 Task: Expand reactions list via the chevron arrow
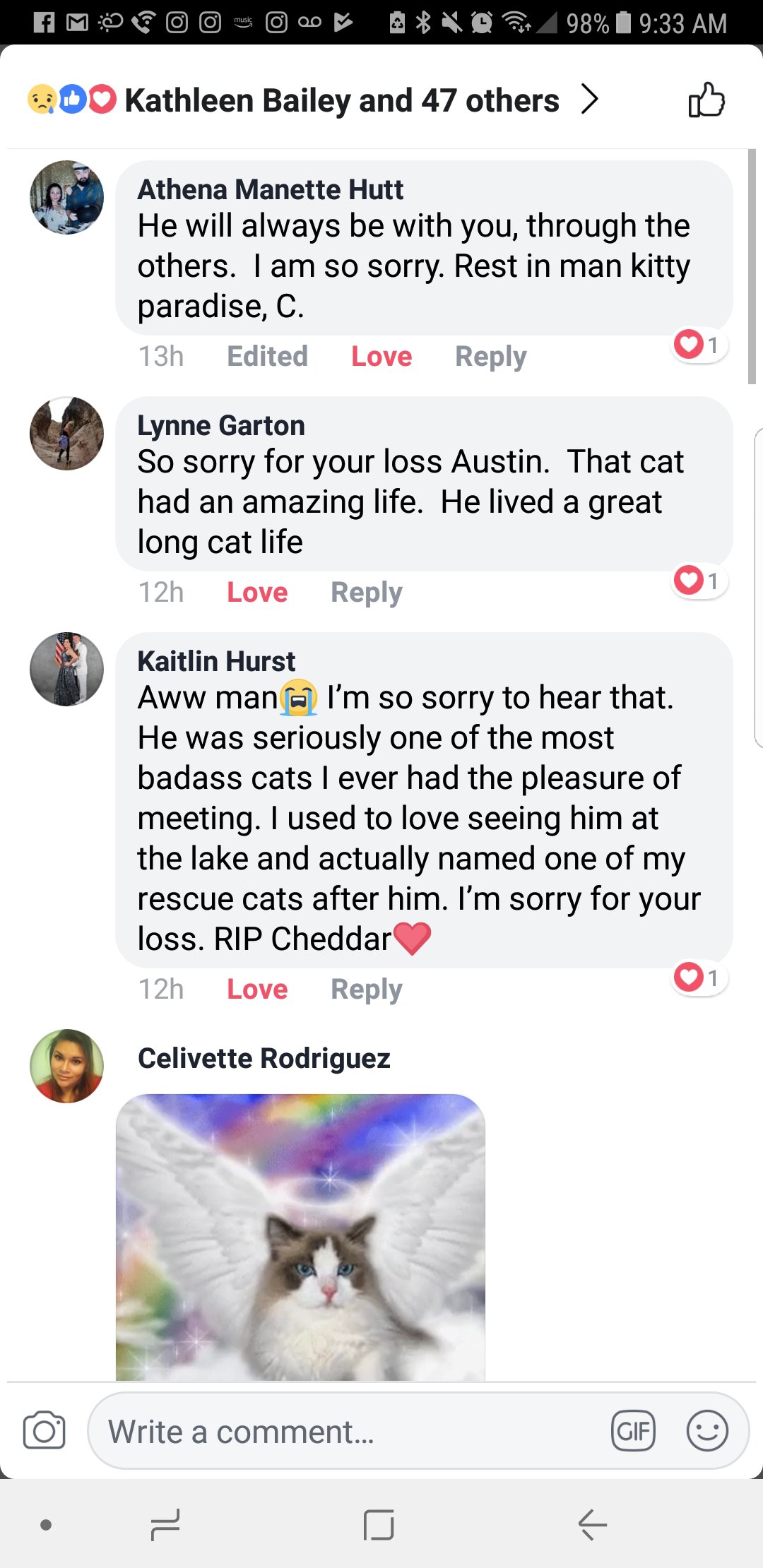click(x=590, y=99)
